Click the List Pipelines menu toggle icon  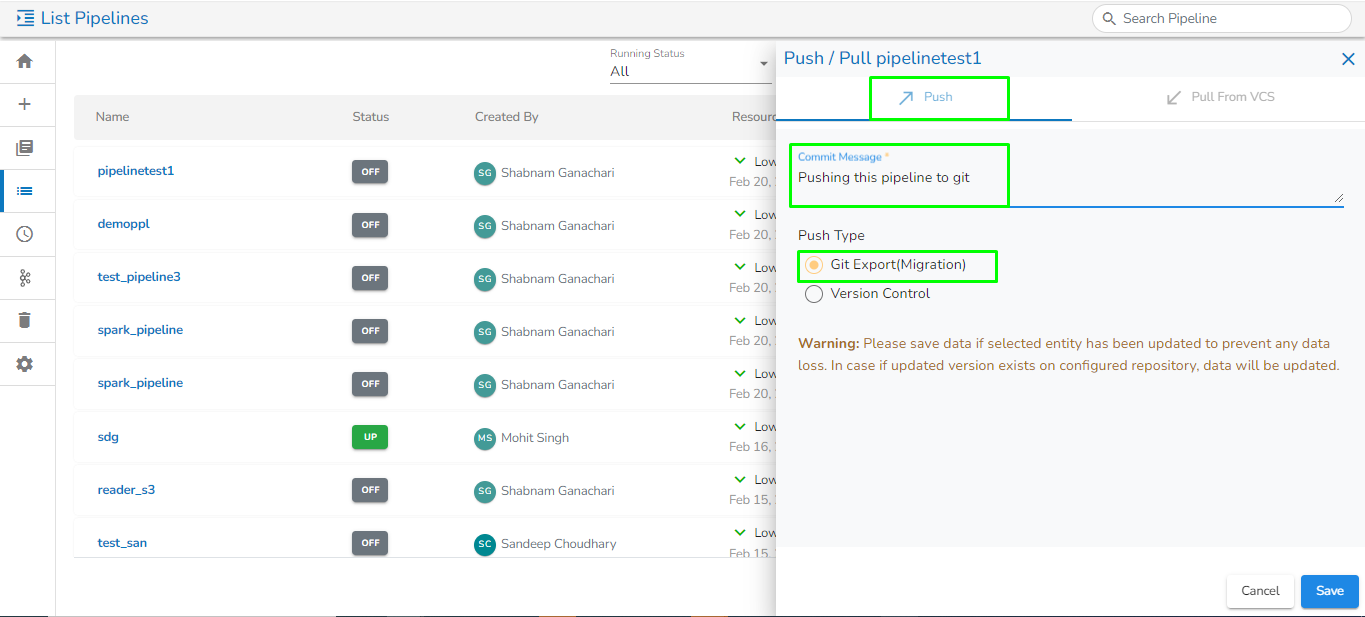26,18
